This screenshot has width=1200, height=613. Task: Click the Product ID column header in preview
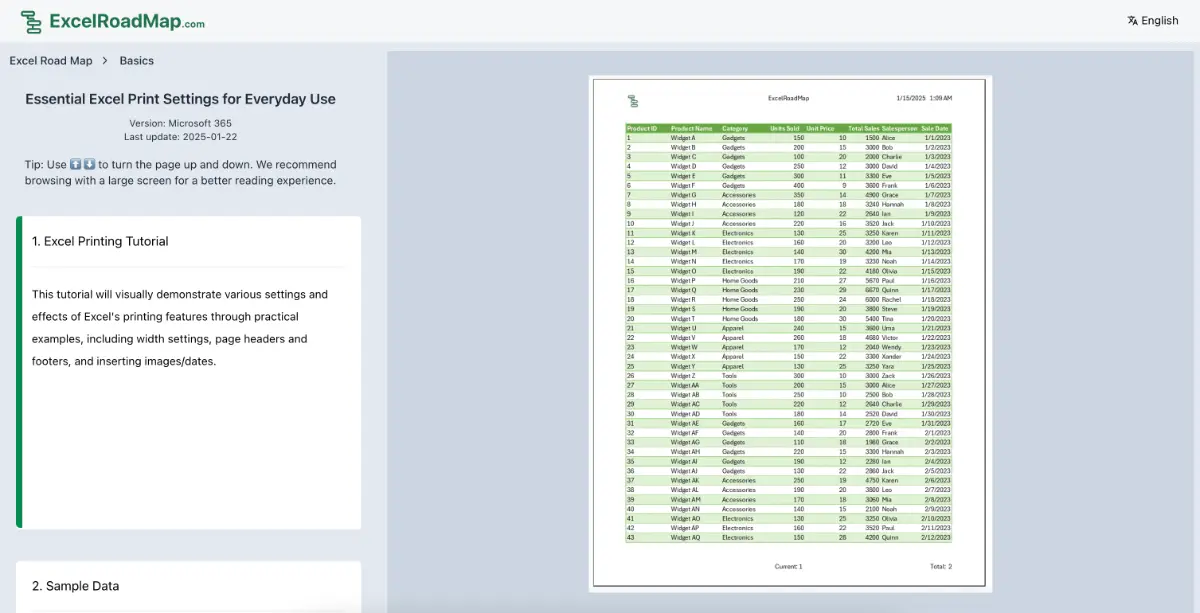(x=642, y=128)
